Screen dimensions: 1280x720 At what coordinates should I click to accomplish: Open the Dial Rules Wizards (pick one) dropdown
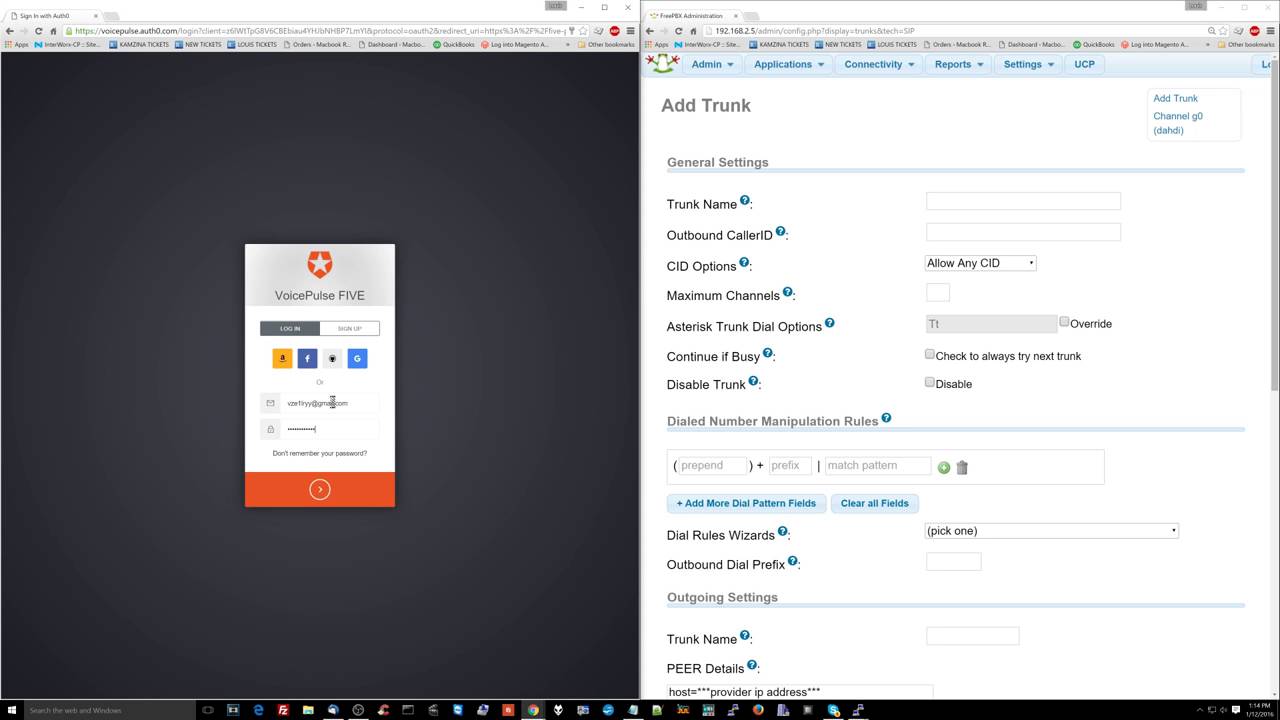(x=1052, y=531)
